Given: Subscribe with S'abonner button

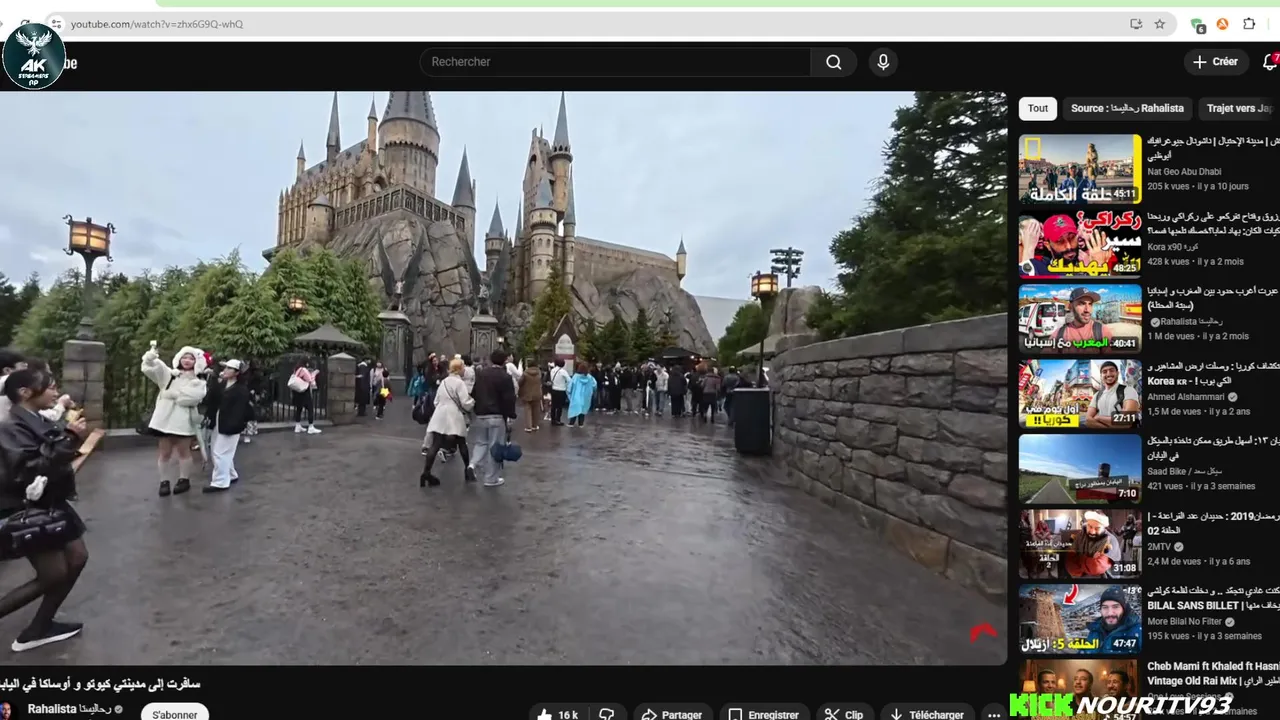Looking at the screenshot, I should (175, 714).
